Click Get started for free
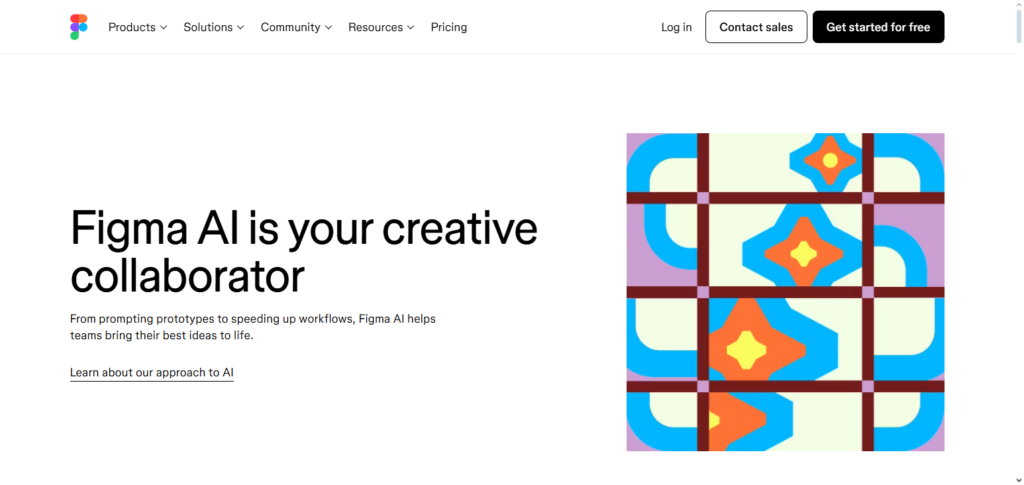Viewport: 1024px width, 485px height. (878, 27)
